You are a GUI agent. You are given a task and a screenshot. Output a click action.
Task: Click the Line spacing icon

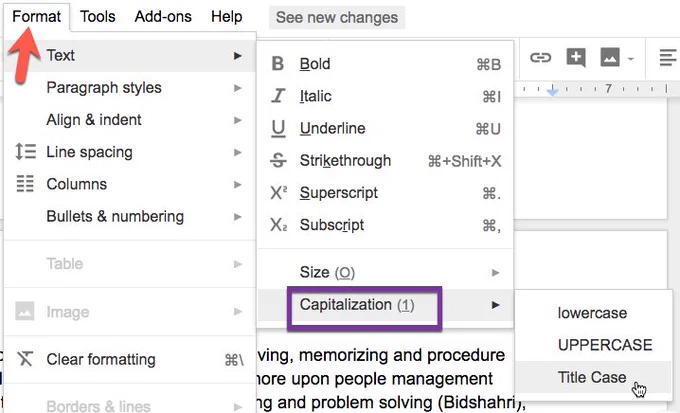[25, 152]
